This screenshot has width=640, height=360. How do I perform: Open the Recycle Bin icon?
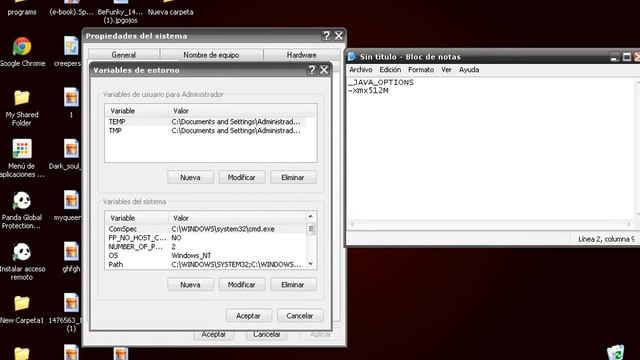(x=616, y=353)
